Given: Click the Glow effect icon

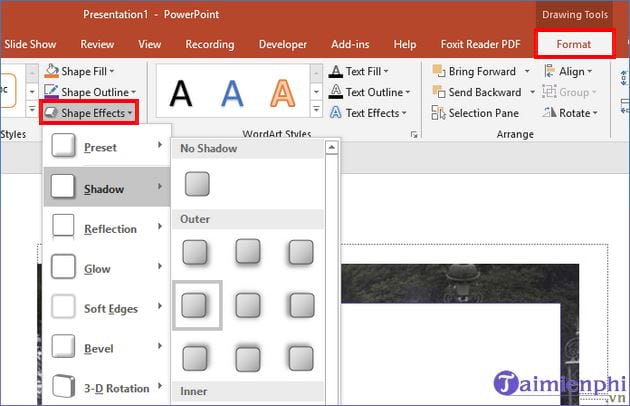Looking at the screenshot, I should (x=63, y=266).
